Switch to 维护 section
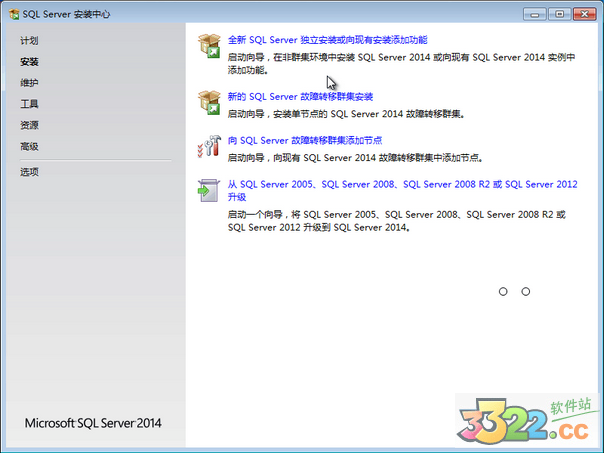This screenshot has height=453, width=605. tap(29, 83)
